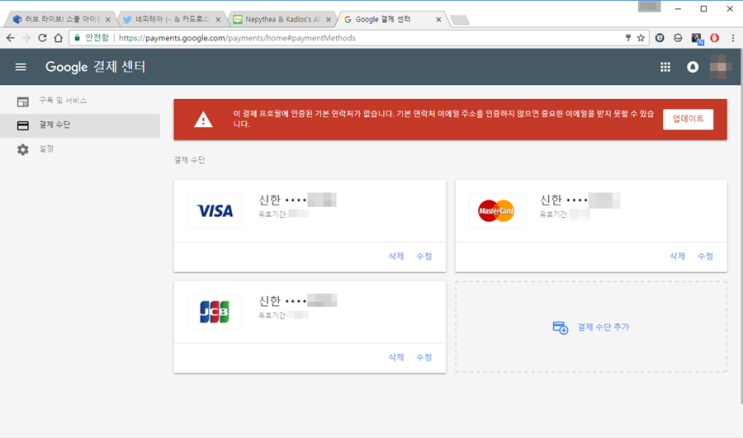
Task: Open 구독 및 서비스 in the sidebar
Action: click(80, 101)
